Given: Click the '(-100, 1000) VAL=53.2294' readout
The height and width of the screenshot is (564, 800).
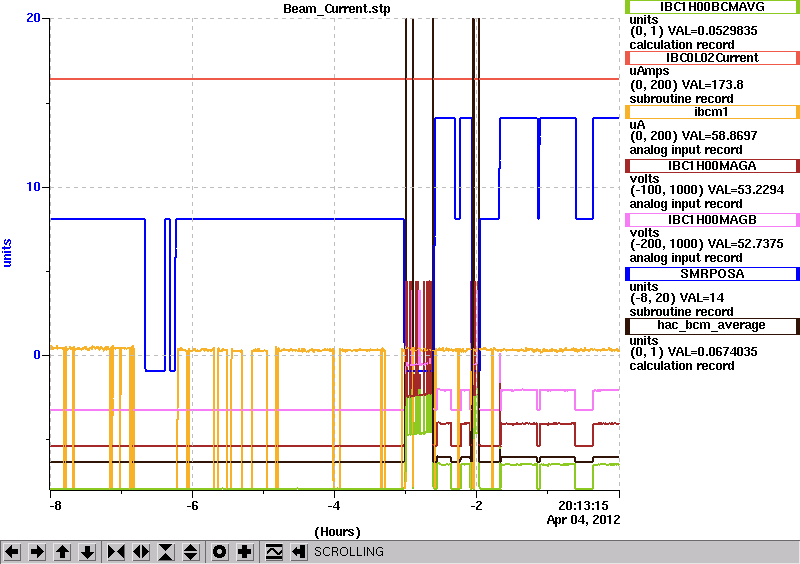Looking at the screenshot, I should (706, 190).
